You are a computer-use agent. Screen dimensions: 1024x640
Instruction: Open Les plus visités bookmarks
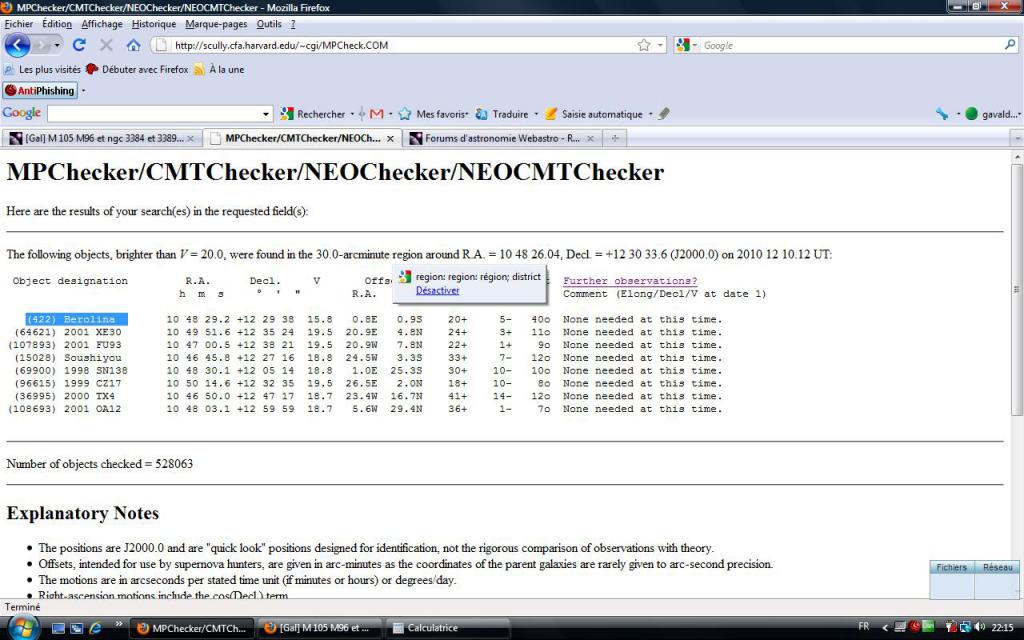coord(42,69)
